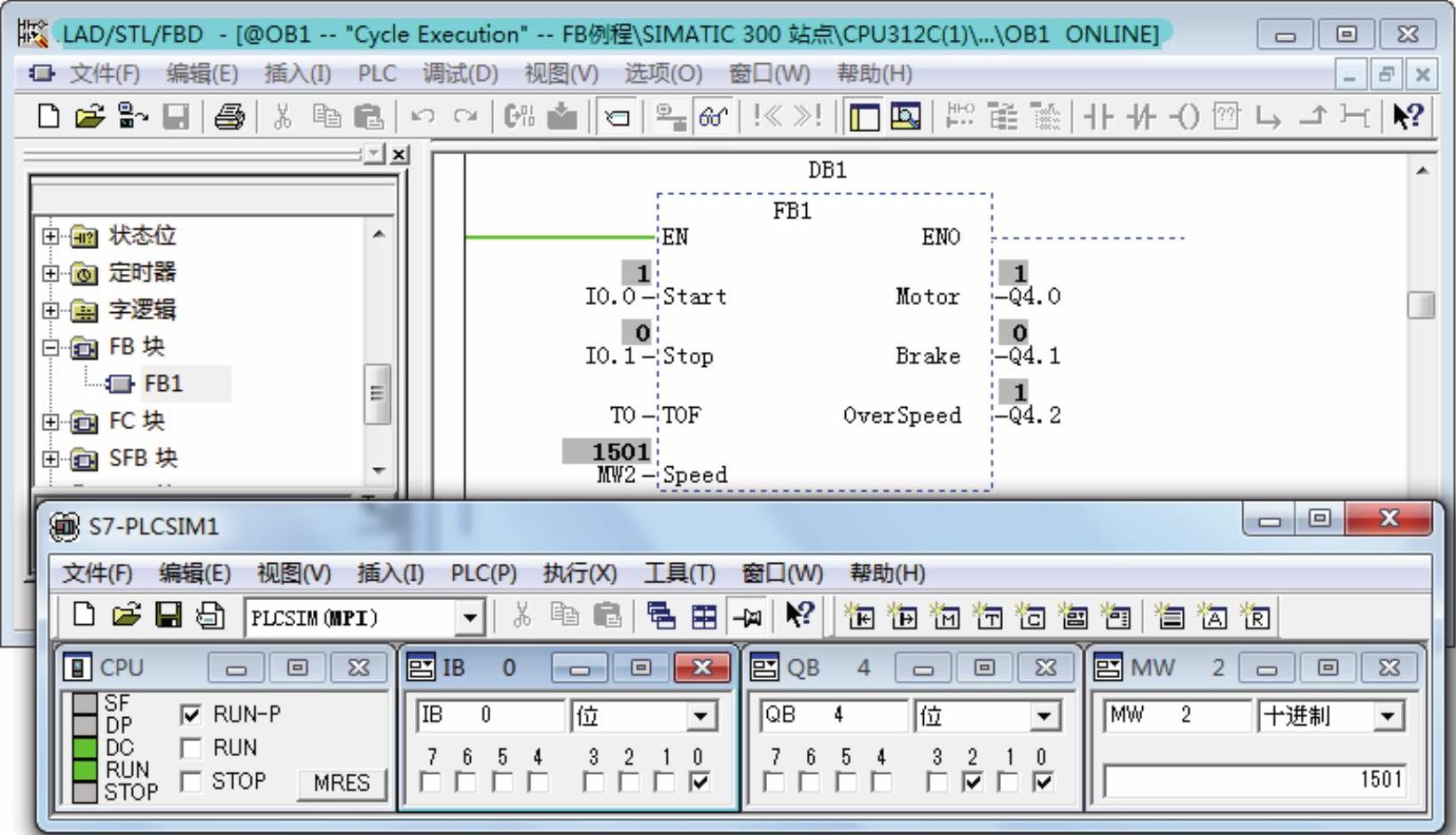Viewport: 1456px width, 835px height.
Task: Click the open branch icon
Action: tap(1269, 116)
